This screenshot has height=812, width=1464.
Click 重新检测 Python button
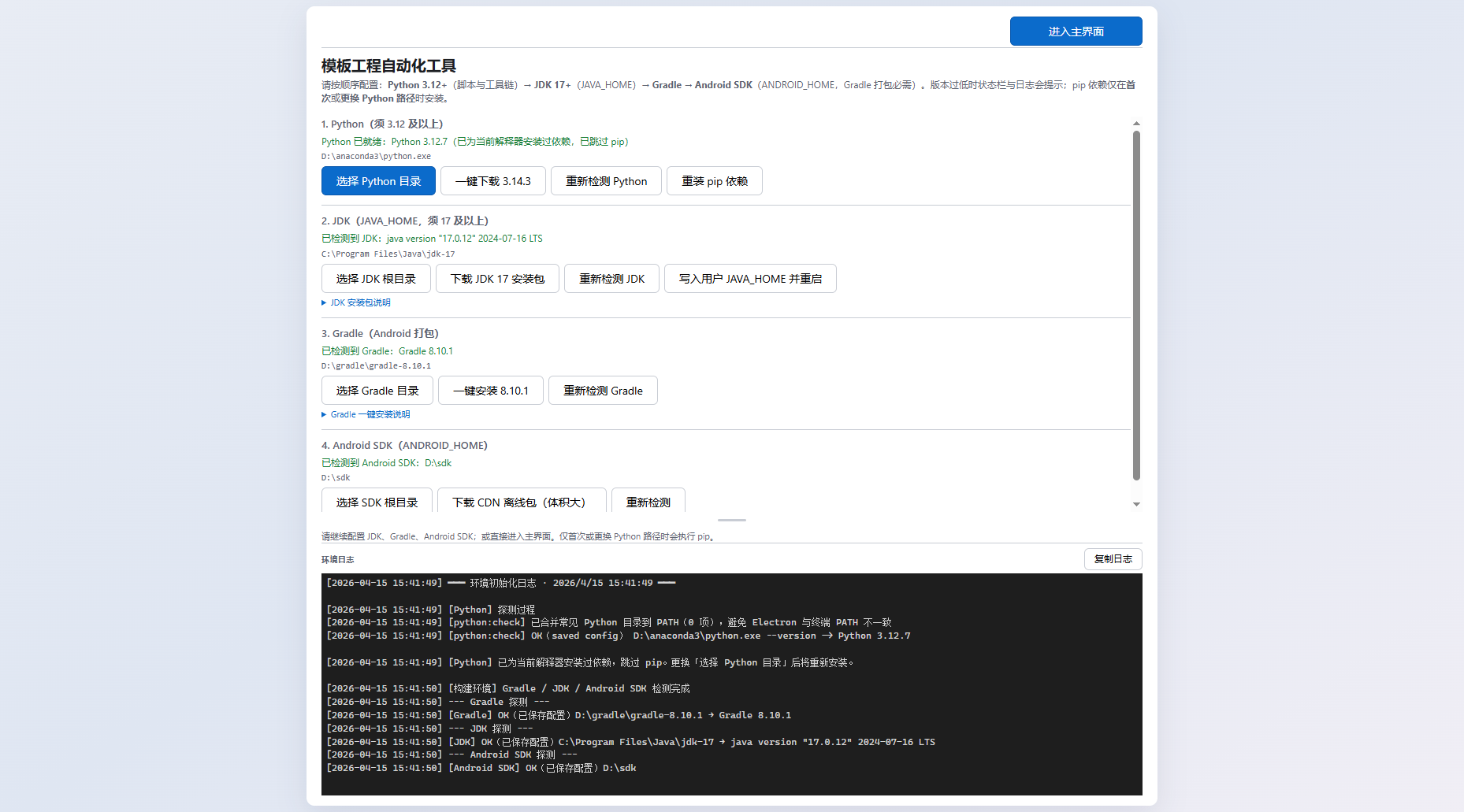click(606, 181)
